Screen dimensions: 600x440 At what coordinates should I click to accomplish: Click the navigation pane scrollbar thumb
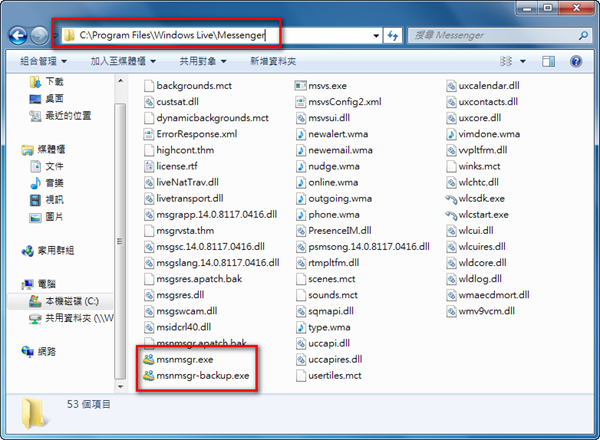120,241
